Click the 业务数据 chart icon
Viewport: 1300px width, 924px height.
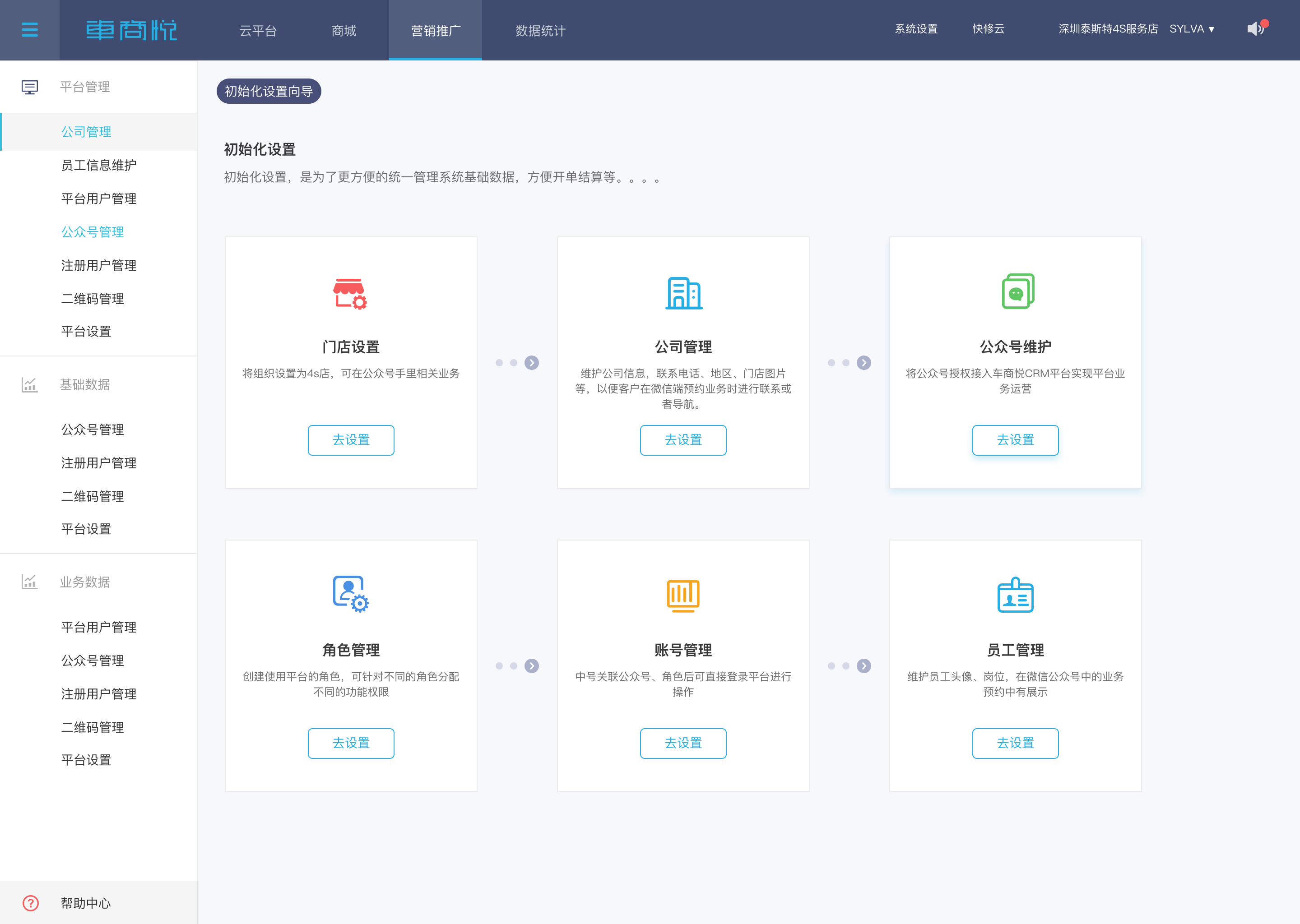pyautogui.click(x=30, y=582)
